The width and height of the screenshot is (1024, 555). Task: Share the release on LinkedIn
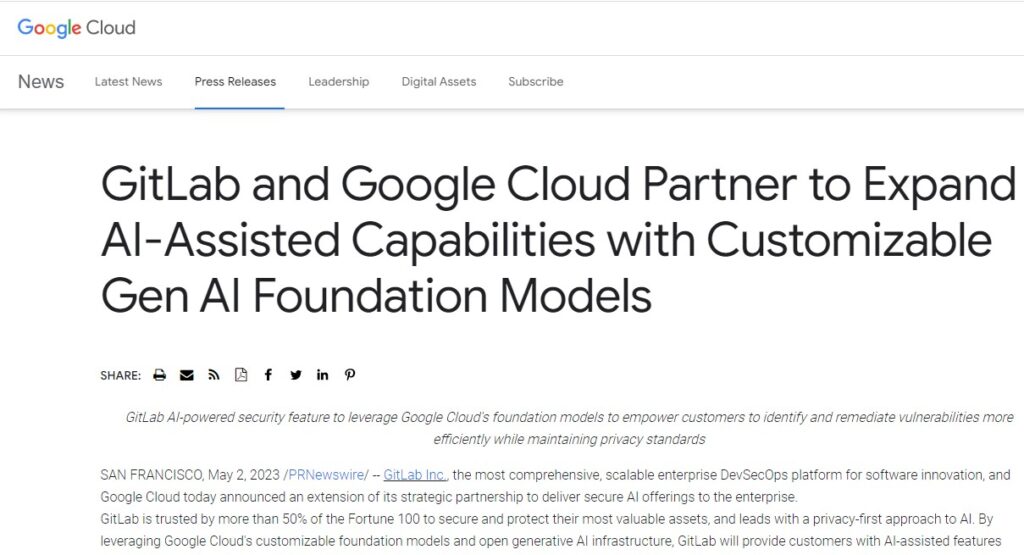point(323,375)
